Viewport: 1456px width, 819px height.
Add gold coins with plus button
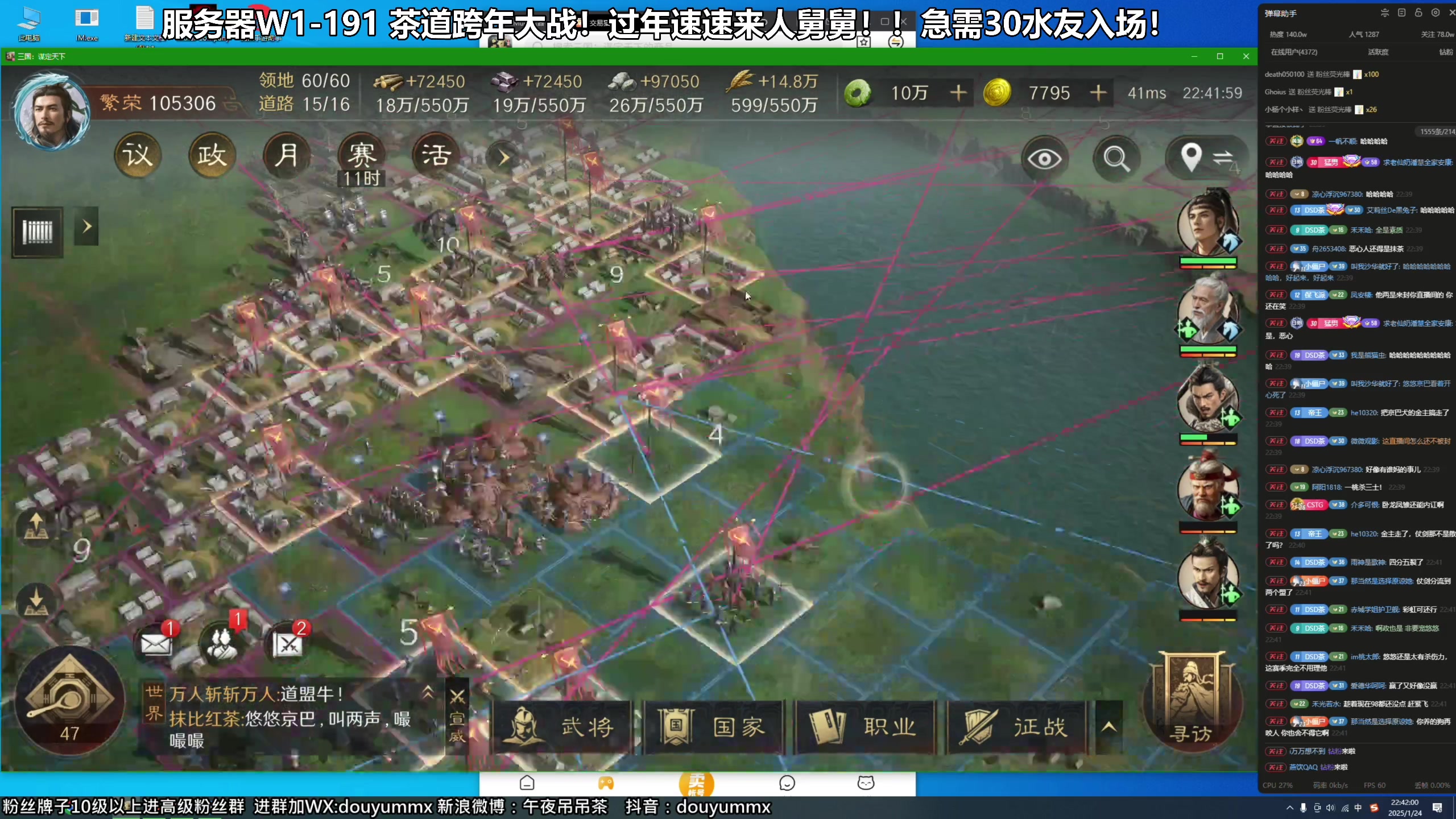tap(1098, 93)
